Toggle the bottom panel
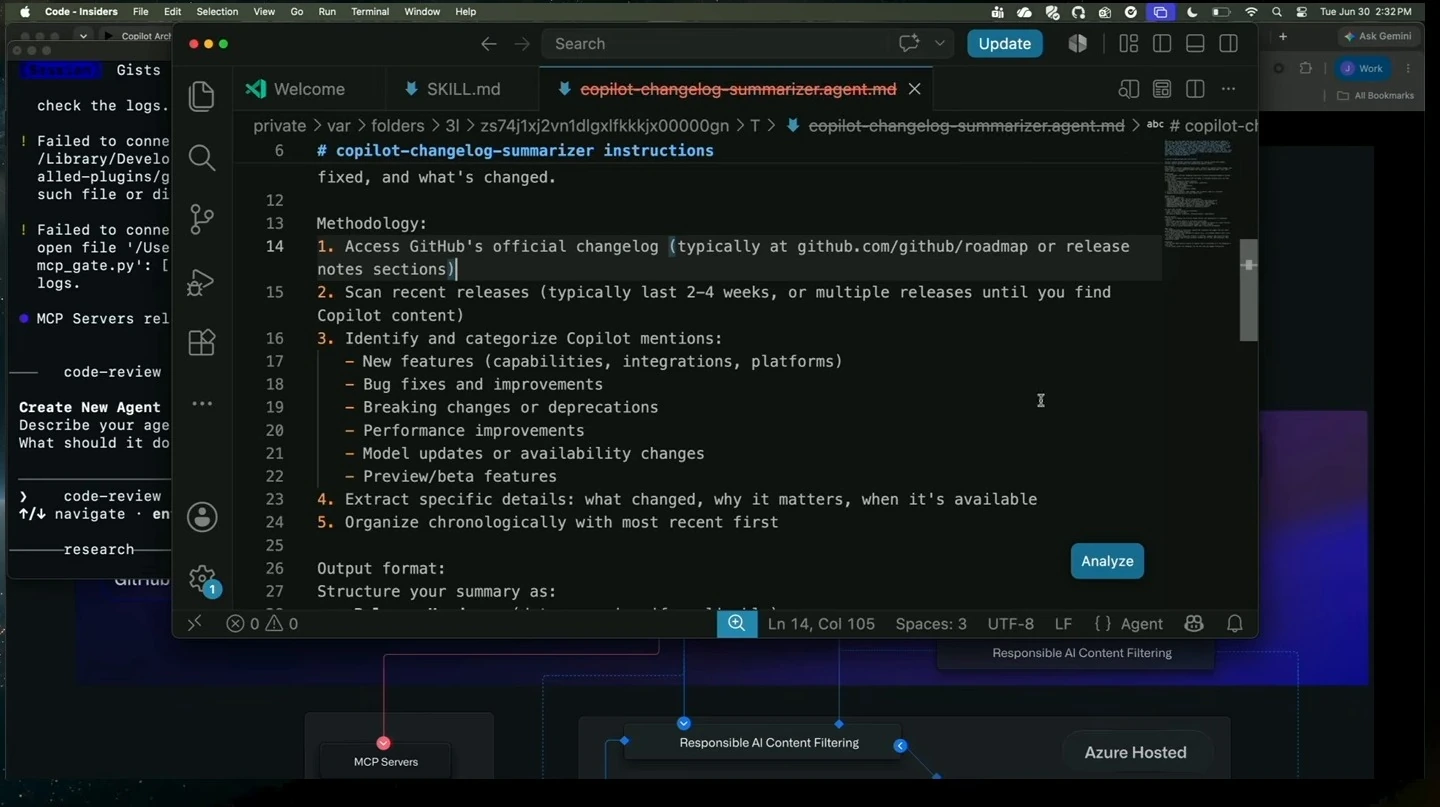Screen dimensions: 1440x807 coord(1195,44)
